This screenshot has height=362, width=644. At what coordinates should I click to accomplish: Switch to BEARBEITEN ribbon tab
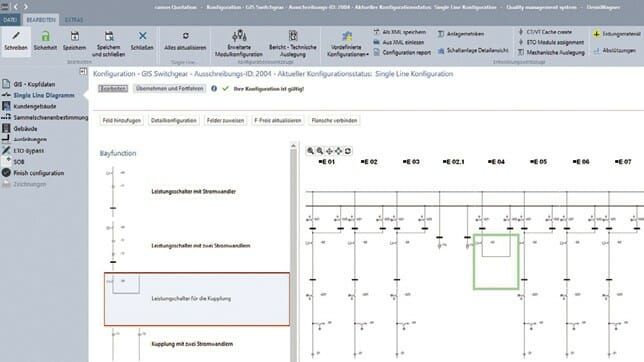pos(41,20)
